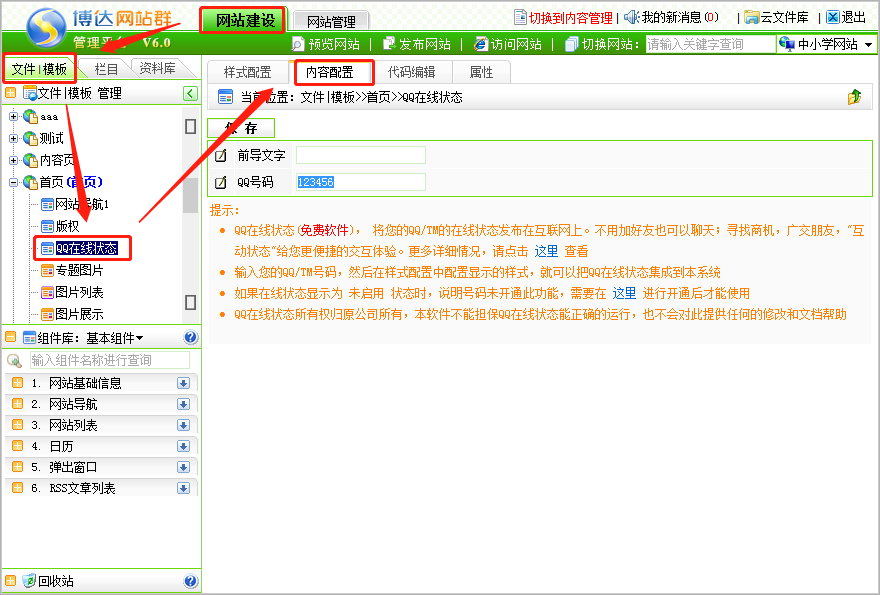The height and width of the screenshot is (595, 880).
Task: Click the preview website (预览网站) icon
Action: (298, 44)
